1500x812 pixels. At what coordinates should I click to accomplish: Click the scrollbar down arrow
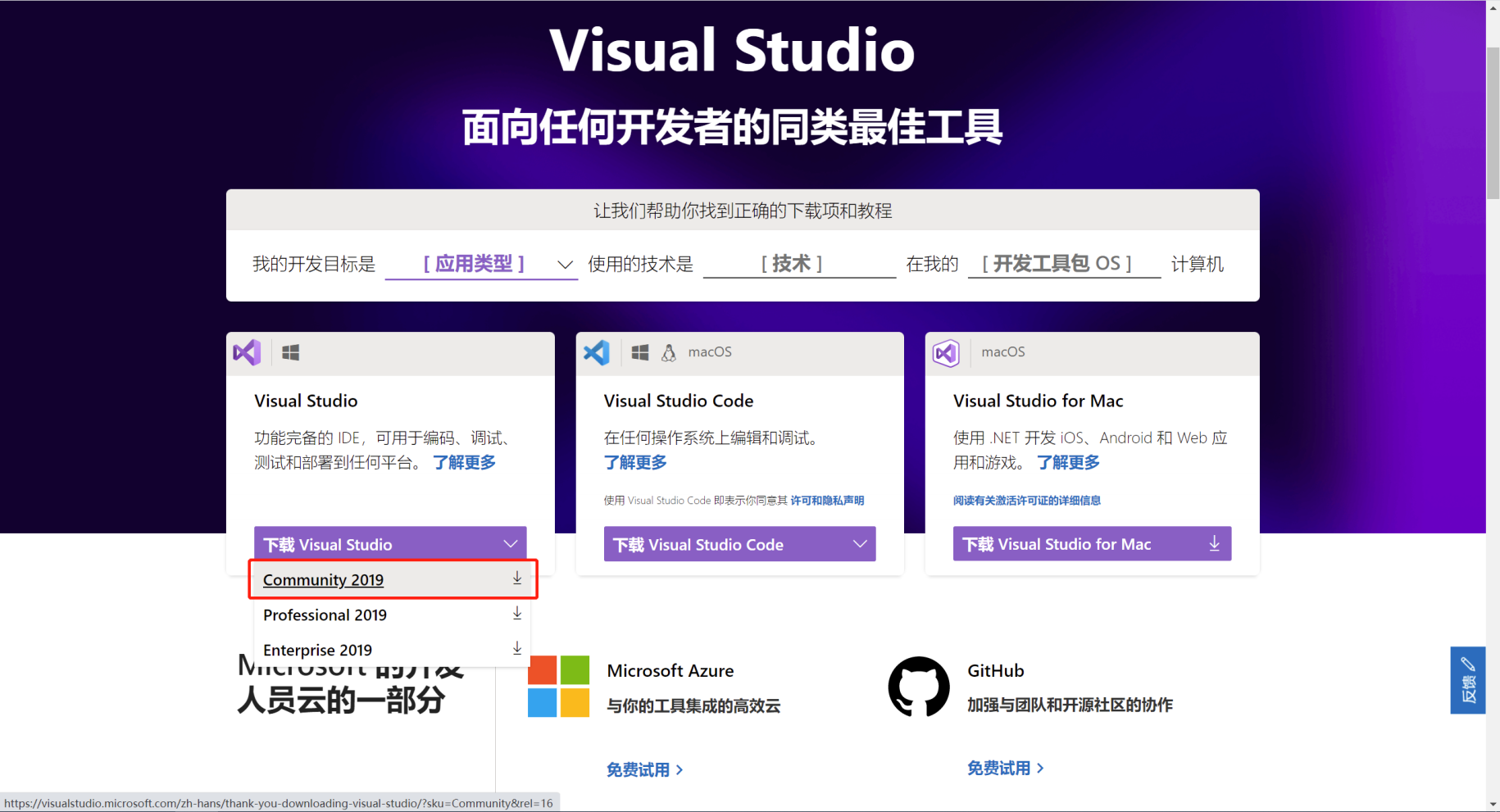(1493, 805)
